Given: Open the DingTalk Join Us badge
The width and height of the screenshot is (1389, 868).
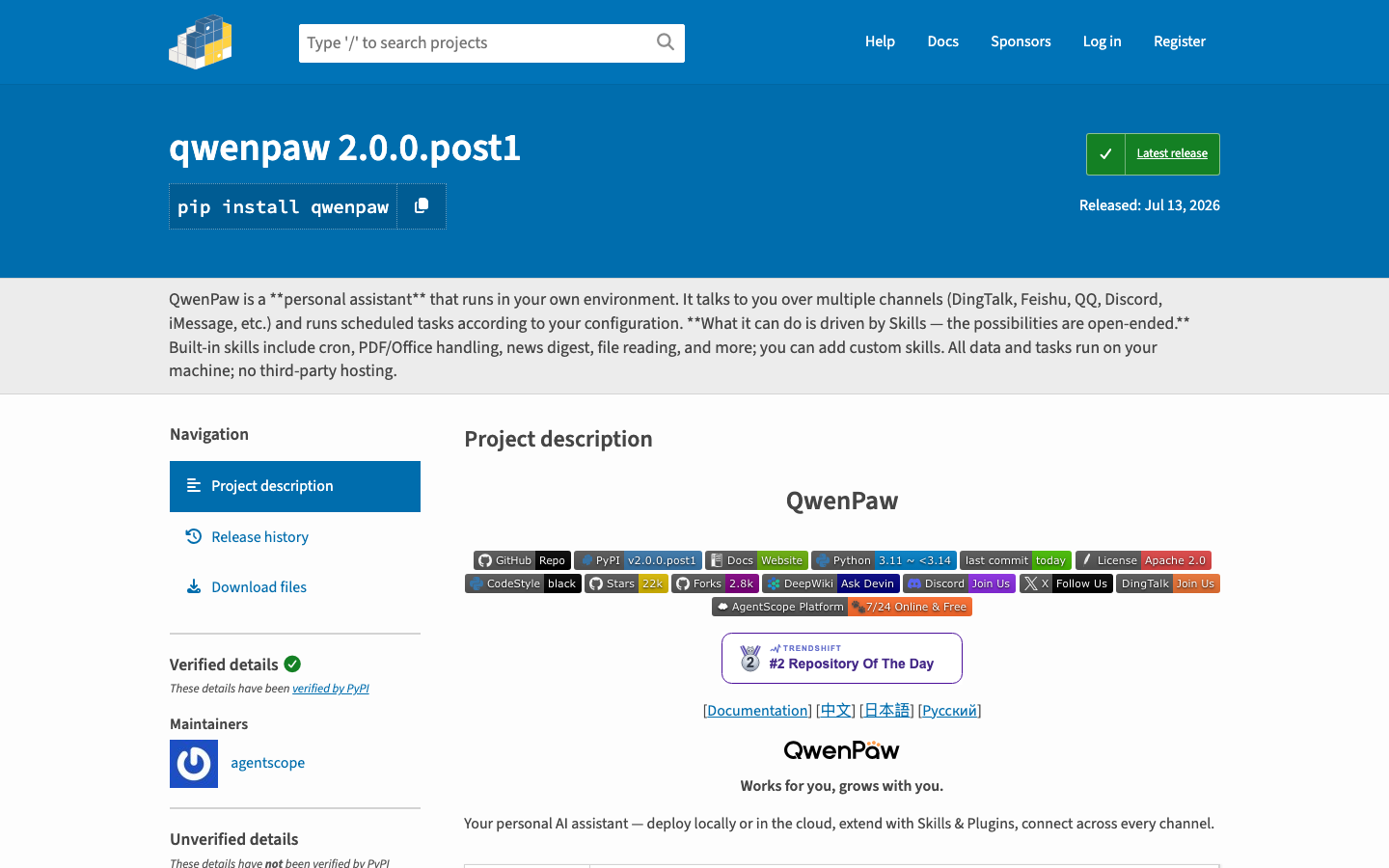Looking at the screenshot, I should (x=1168, y=583).
